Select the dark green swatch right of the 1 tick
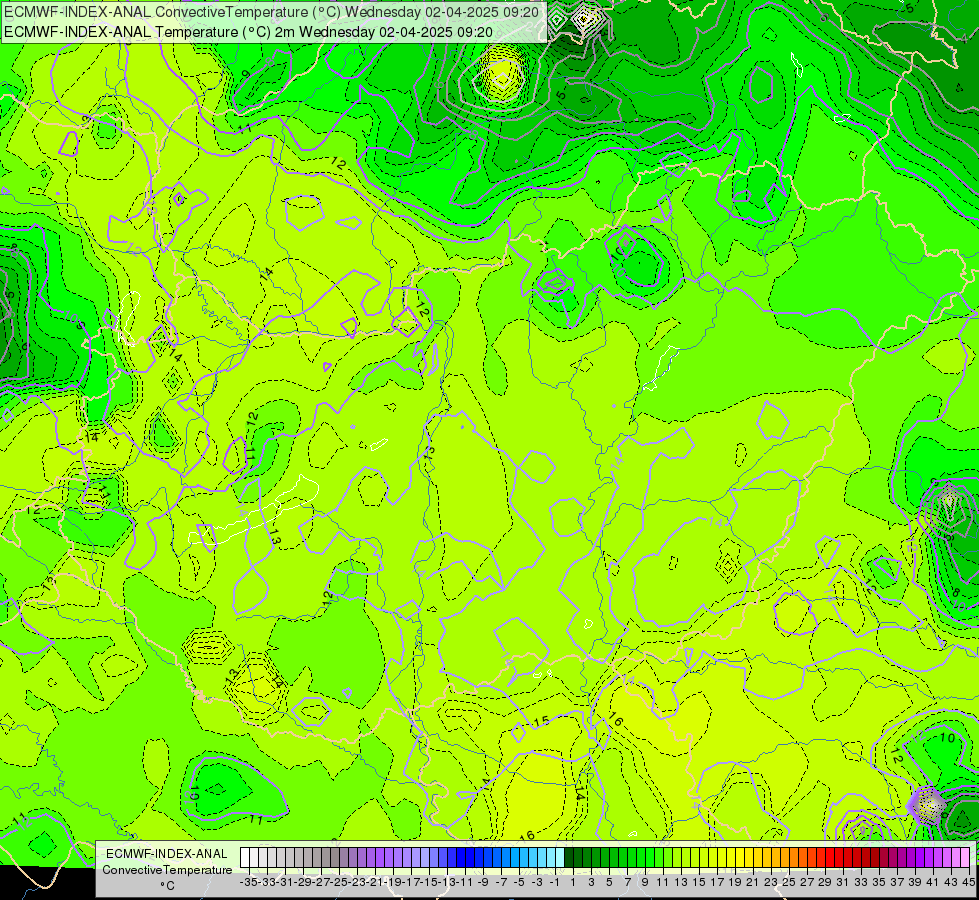 [x=577, y=857]
